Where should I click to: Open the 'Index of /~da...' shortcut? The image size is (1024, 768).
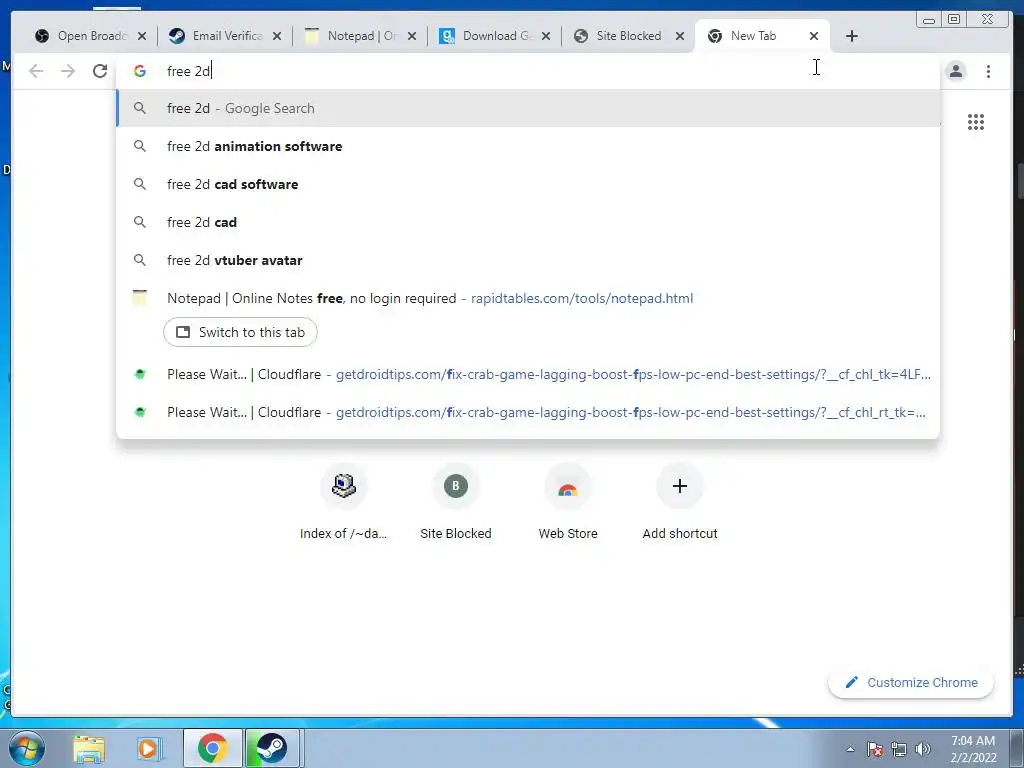coord(344,503)
